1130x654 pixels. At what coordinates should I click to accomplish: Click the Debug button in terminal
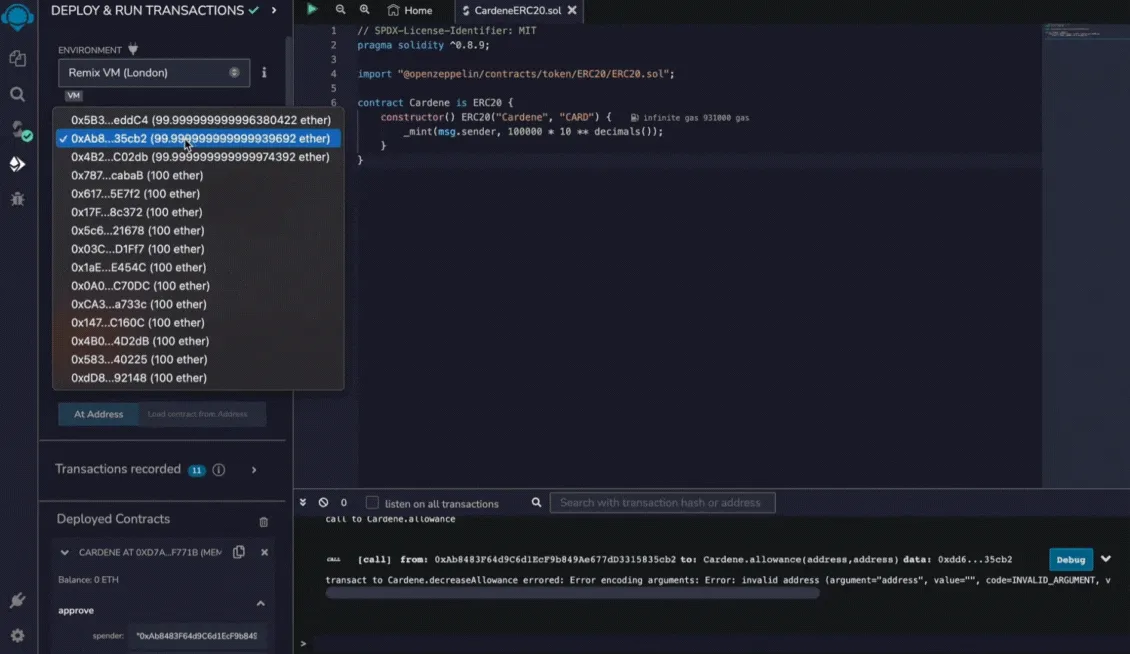point(1071,560)
